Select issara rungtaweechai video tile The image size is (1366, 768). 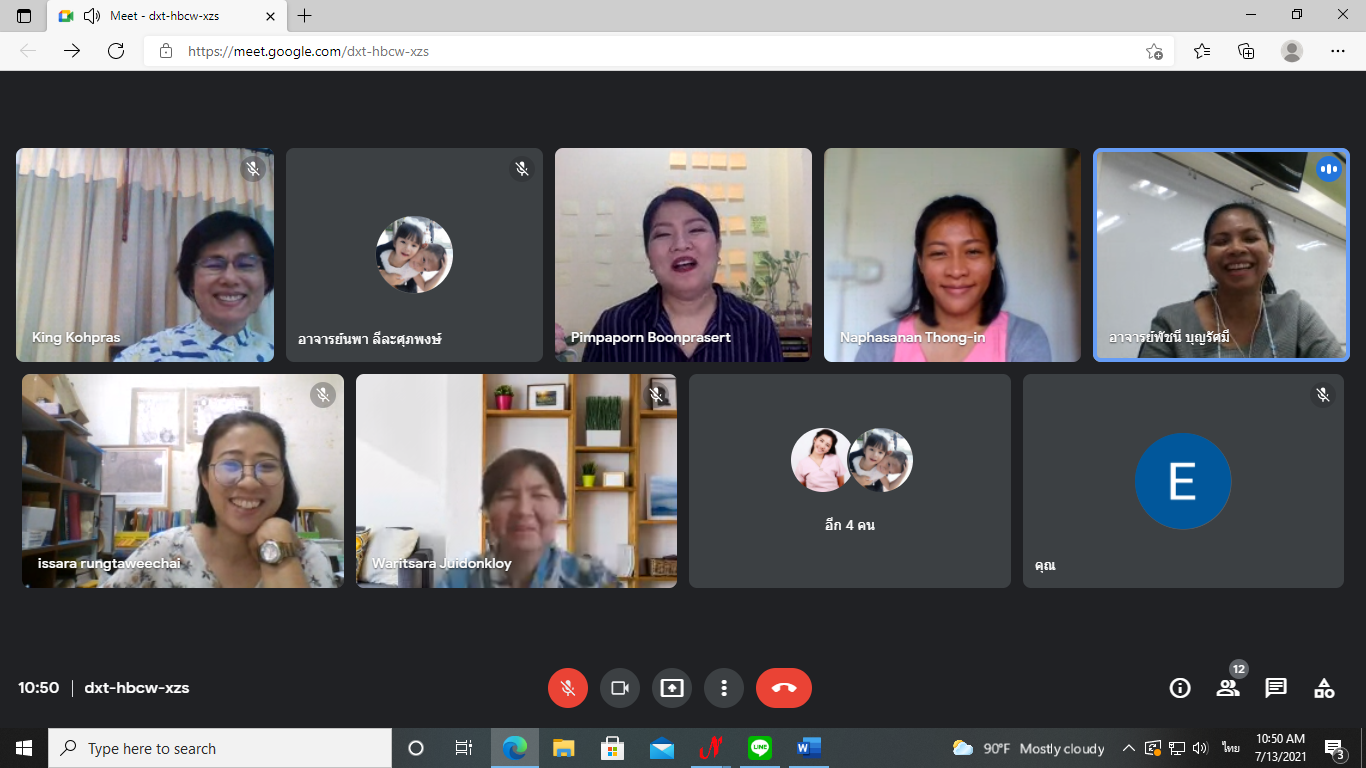click(183, 481)
